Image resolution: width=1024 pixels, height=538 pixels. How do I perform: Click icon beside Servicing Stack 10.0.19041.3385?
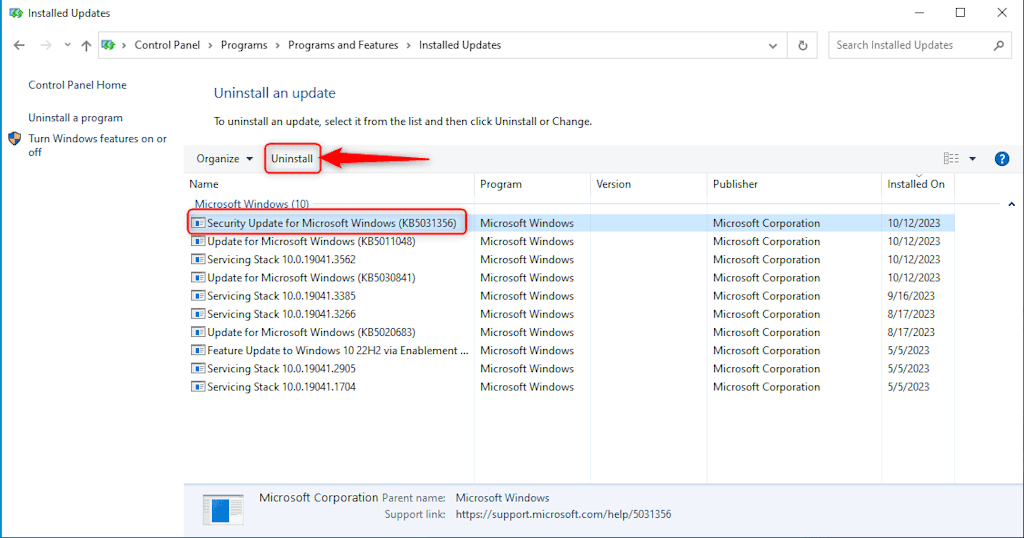click(198, 296)
